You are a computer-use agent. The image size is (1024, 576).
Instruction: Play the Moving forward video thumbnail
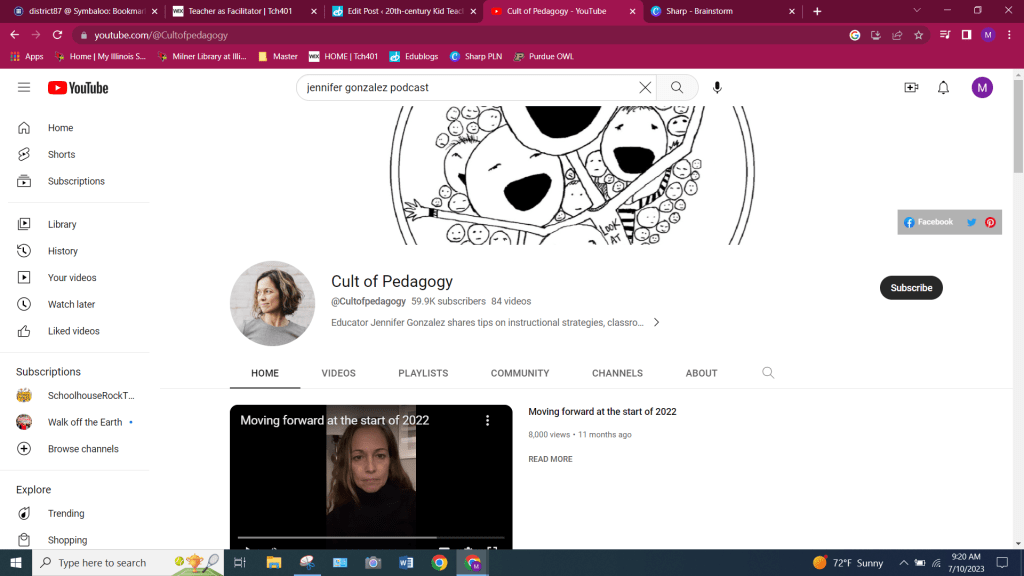click(x=371, y=477)
